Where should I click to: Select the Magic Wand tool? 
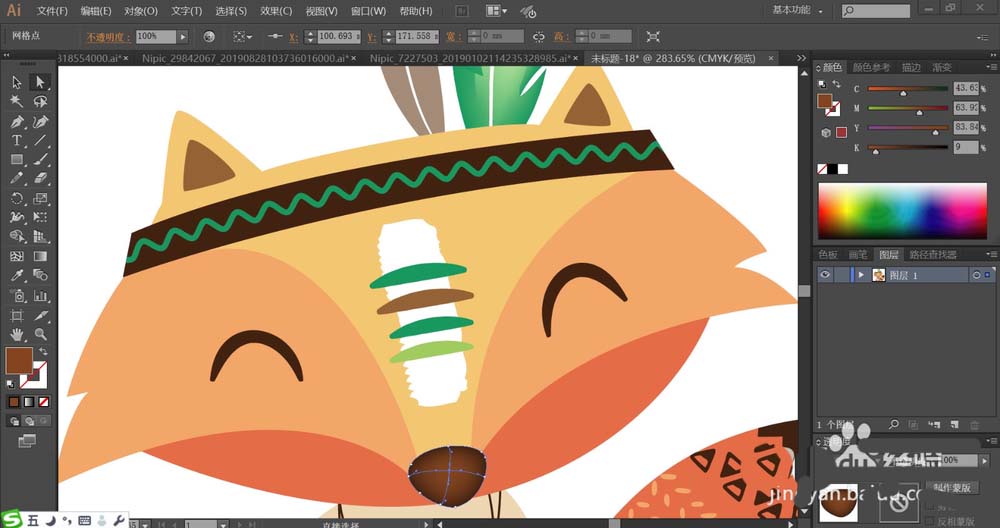(x=17, y=101)
